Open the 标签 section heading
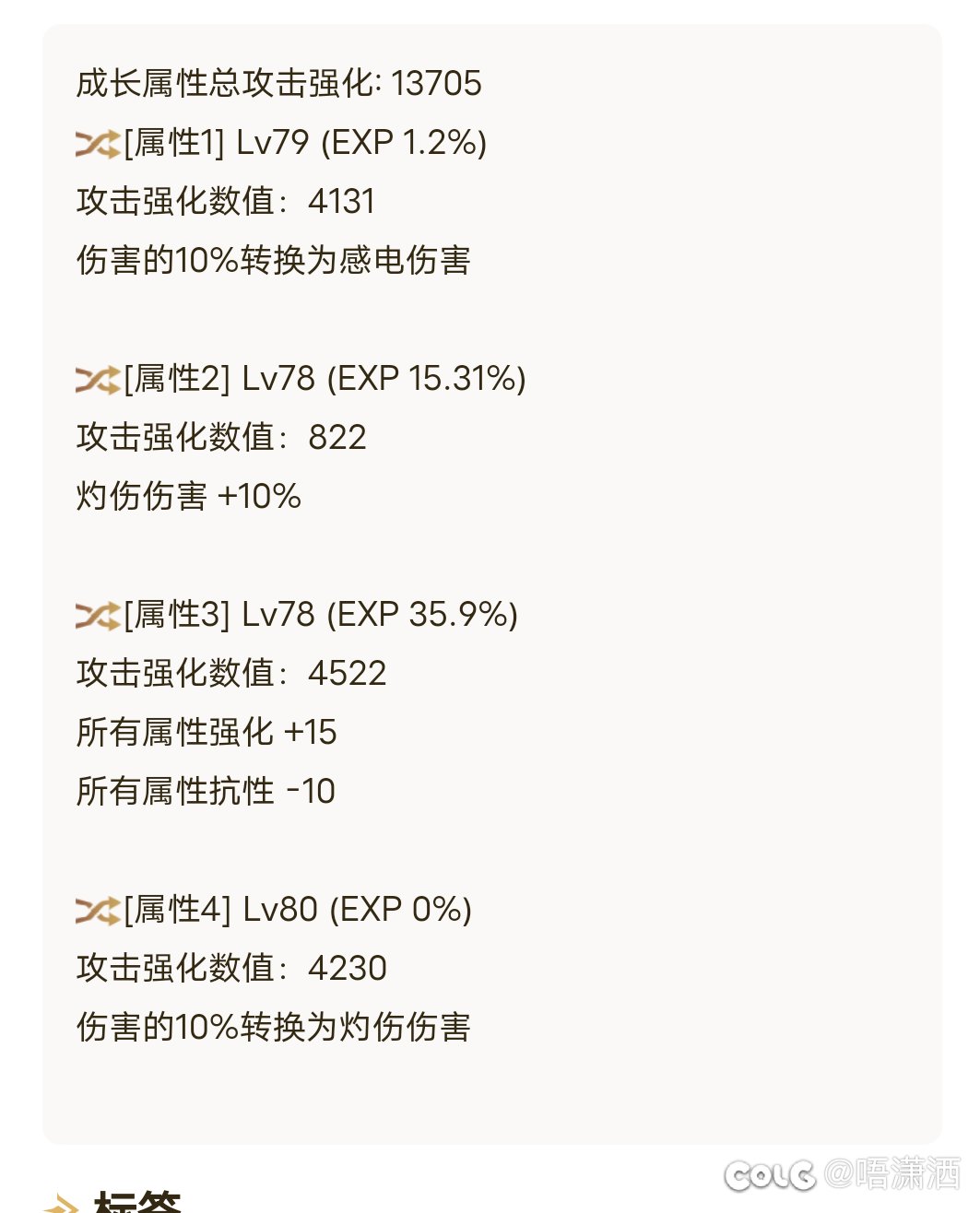 tap(137, 1201)
